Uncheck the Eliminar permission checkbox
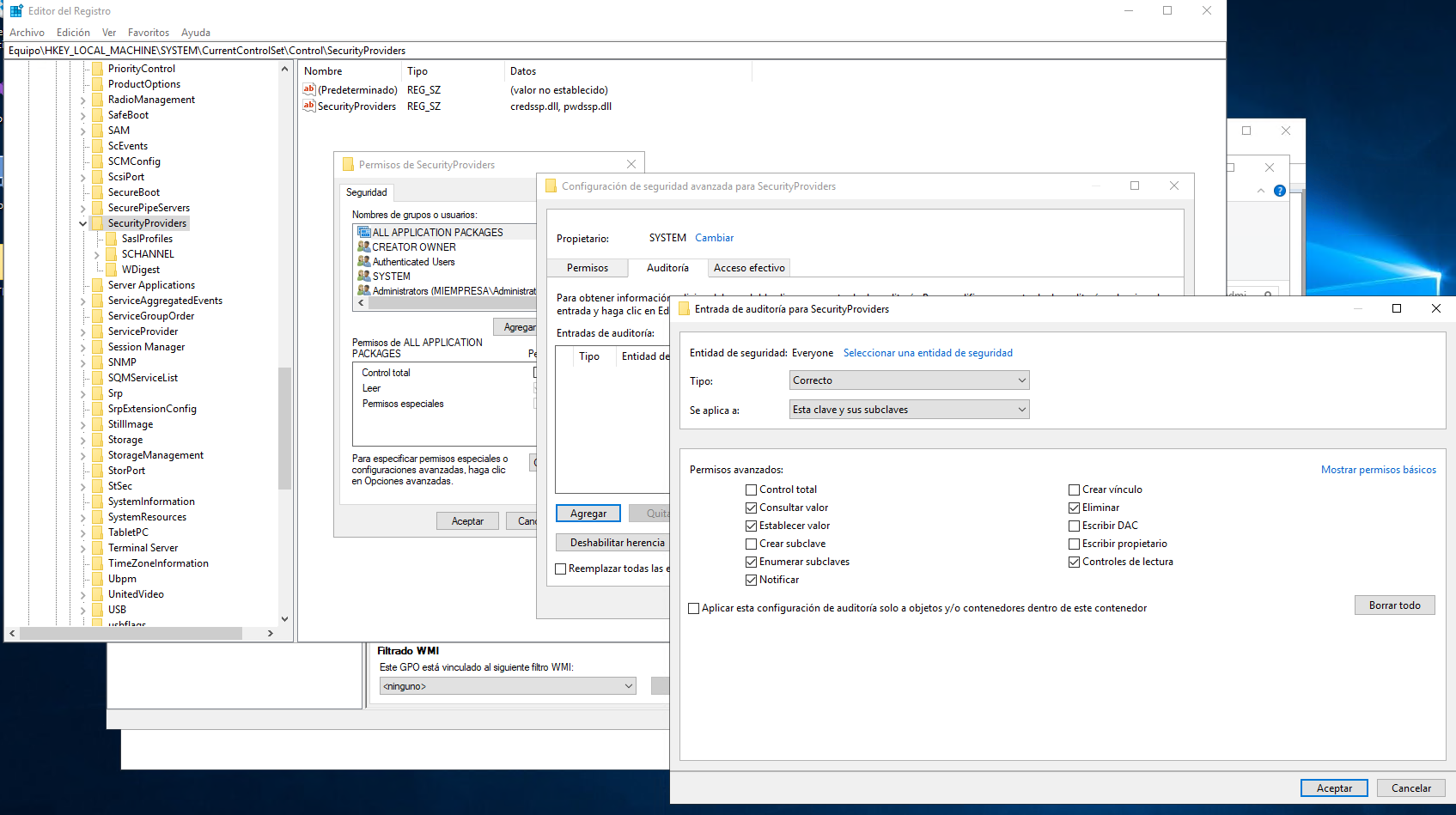 tap(1074, 508)
